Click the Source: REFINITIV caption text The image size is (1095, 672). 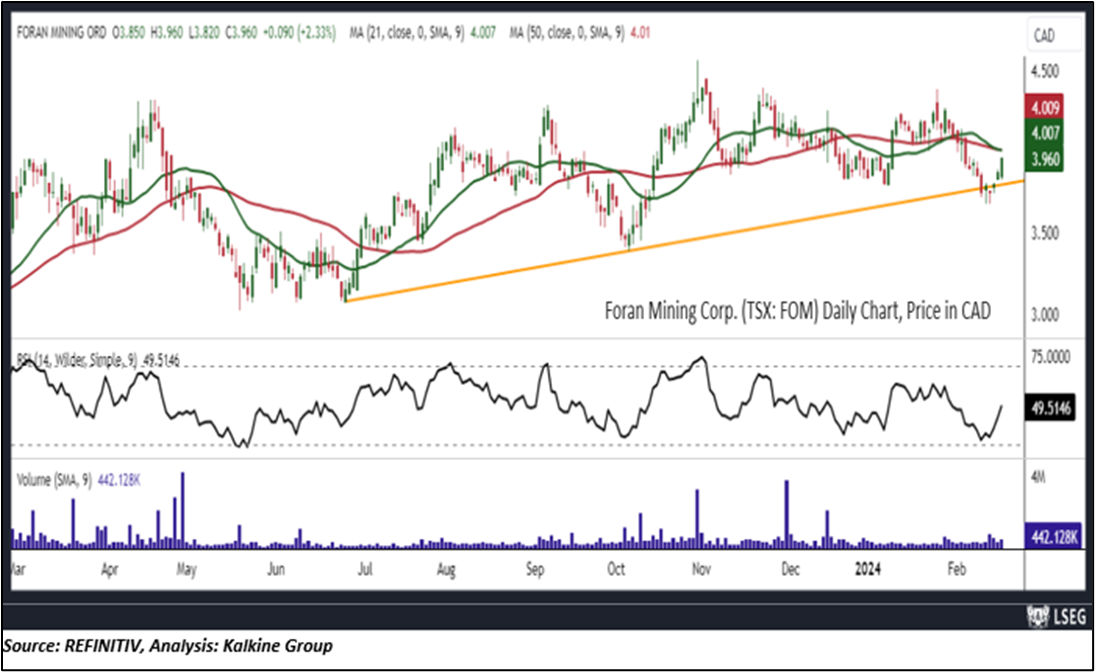(x=168, y=645)
